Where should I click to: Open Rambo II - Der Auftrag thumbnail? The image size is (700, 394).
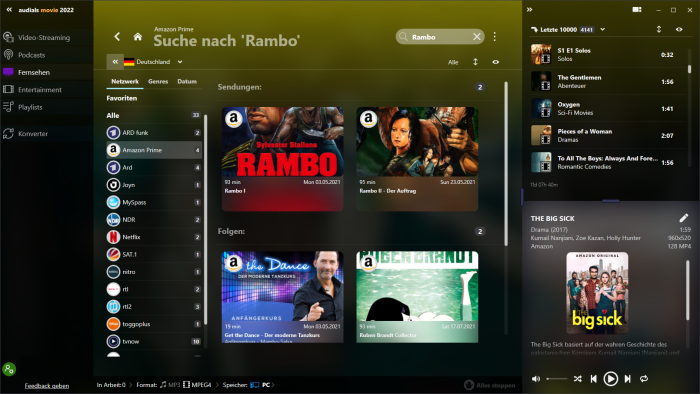point(417,142)
